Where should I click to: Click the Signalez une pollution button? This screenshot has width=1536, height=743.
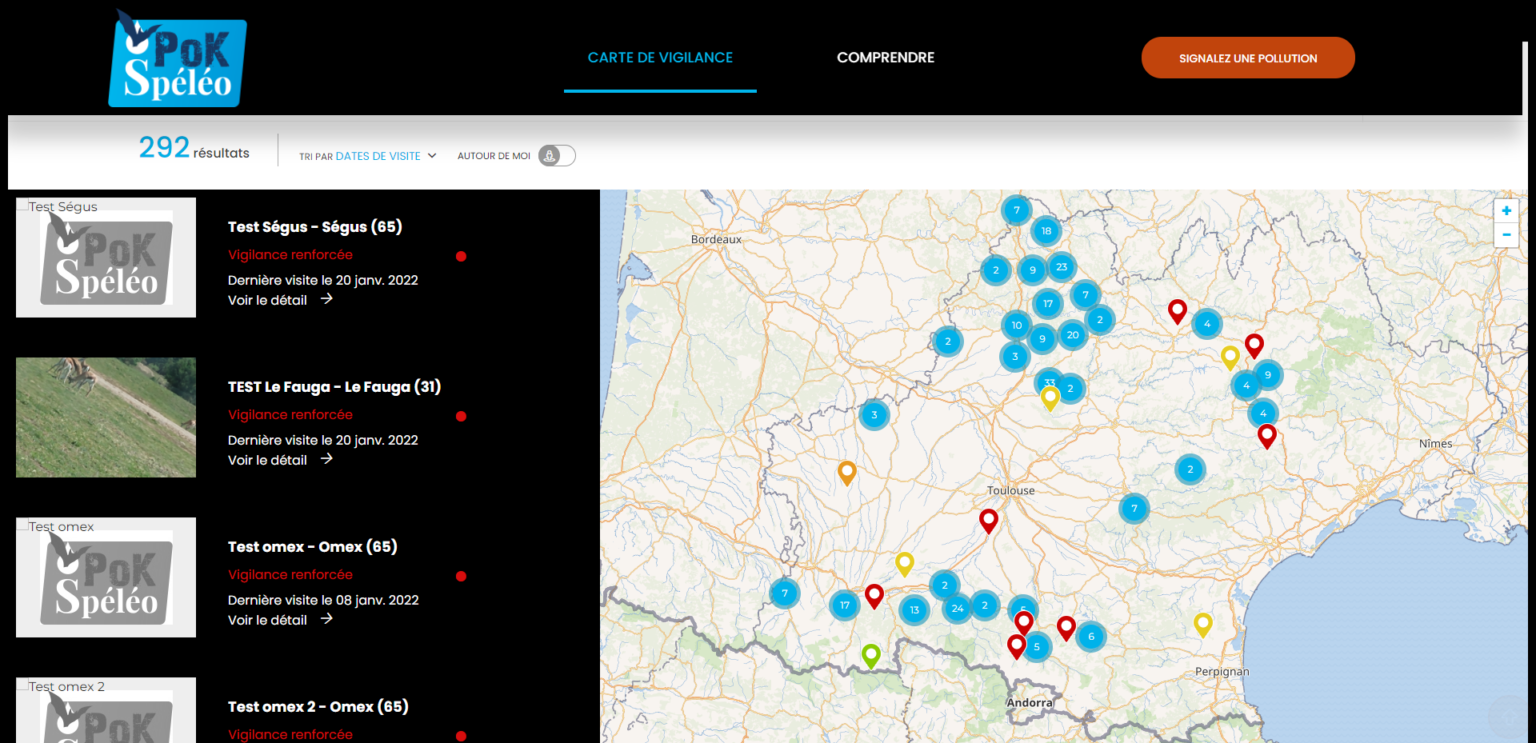tap(1248, 58)
